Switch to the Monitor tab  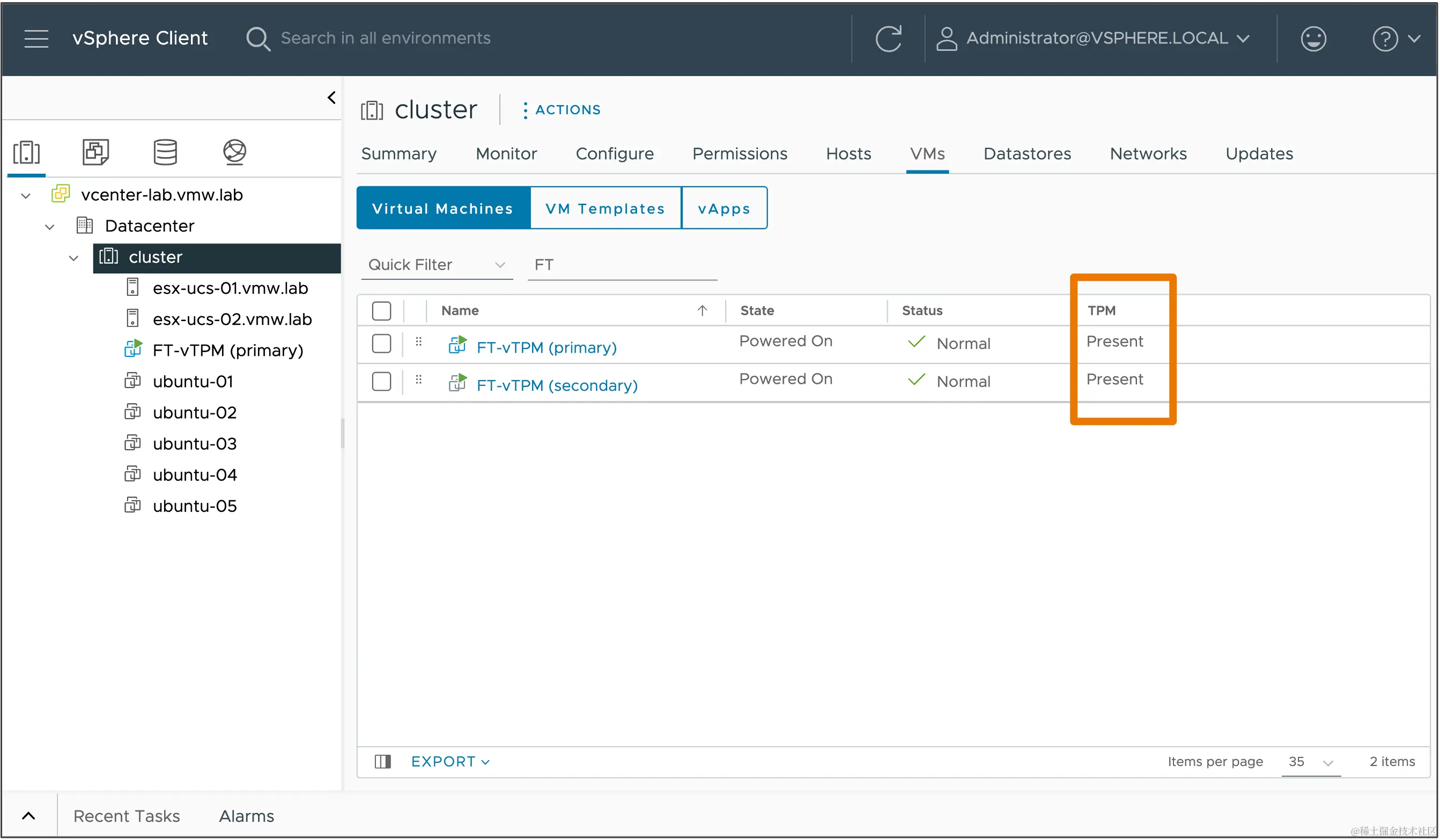[506, 153]
